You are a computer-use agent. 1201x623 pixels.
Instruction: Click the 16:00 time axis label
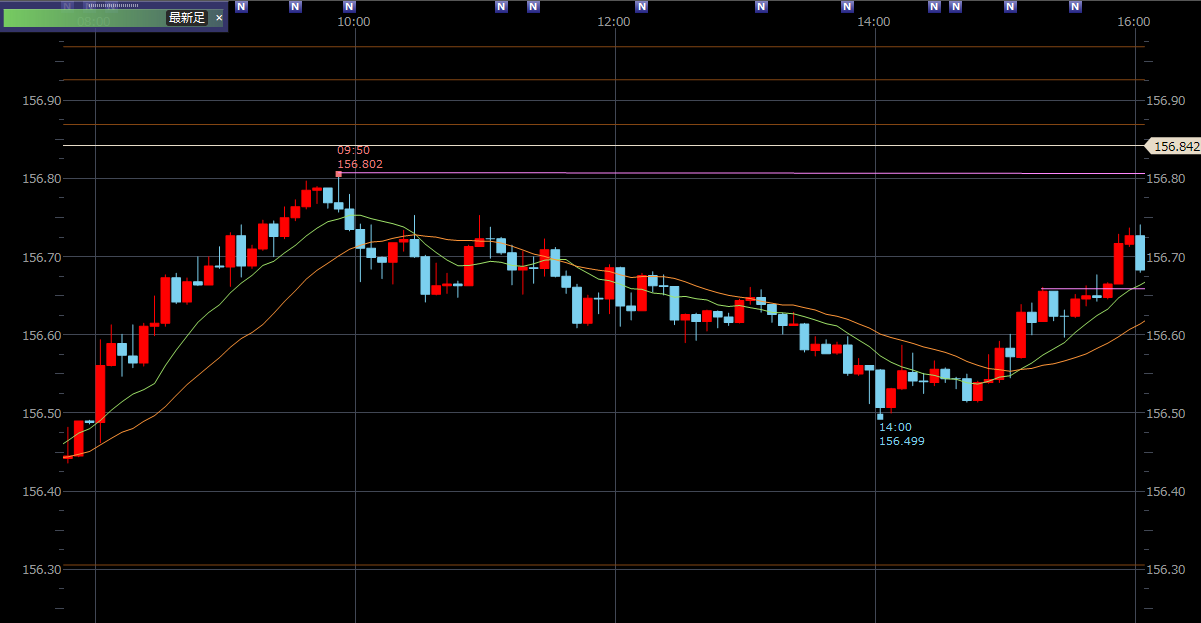[x=1133, y=22]
